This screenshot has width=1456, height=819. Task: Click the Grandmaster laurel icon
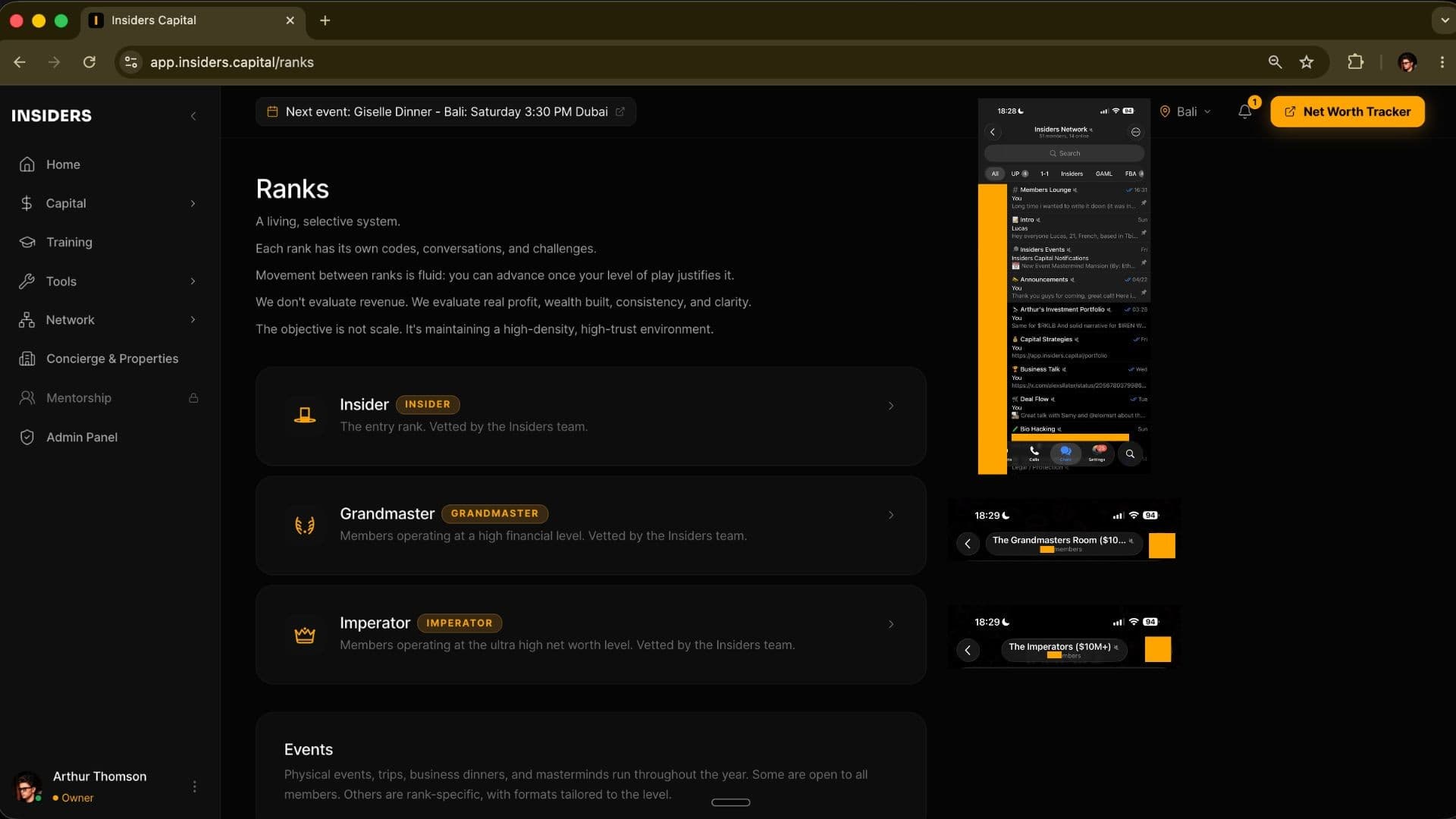point(305,525)
